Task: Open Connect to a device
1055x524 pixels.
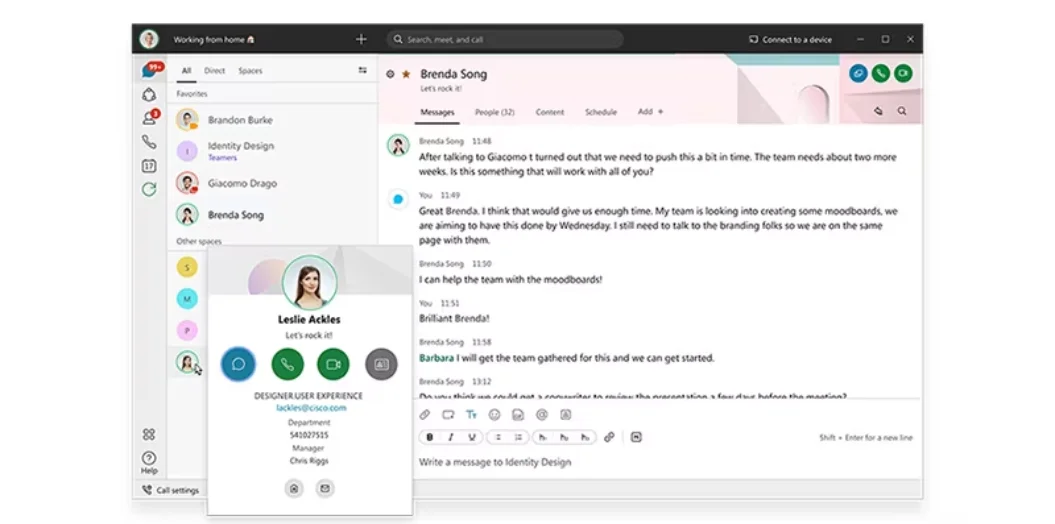Action: pos(791,40)
